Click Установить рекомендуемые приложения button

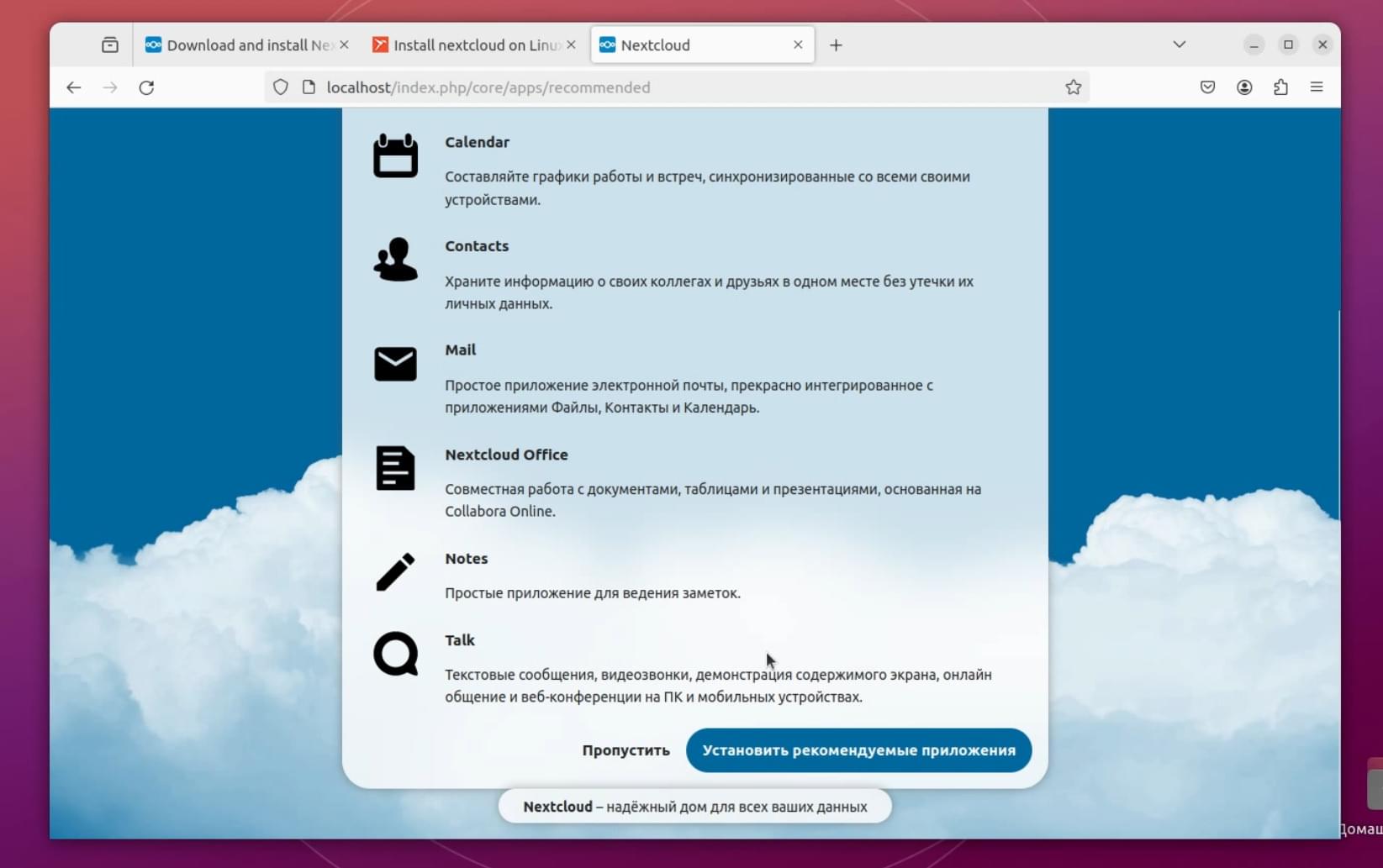(x=858, y=750)
